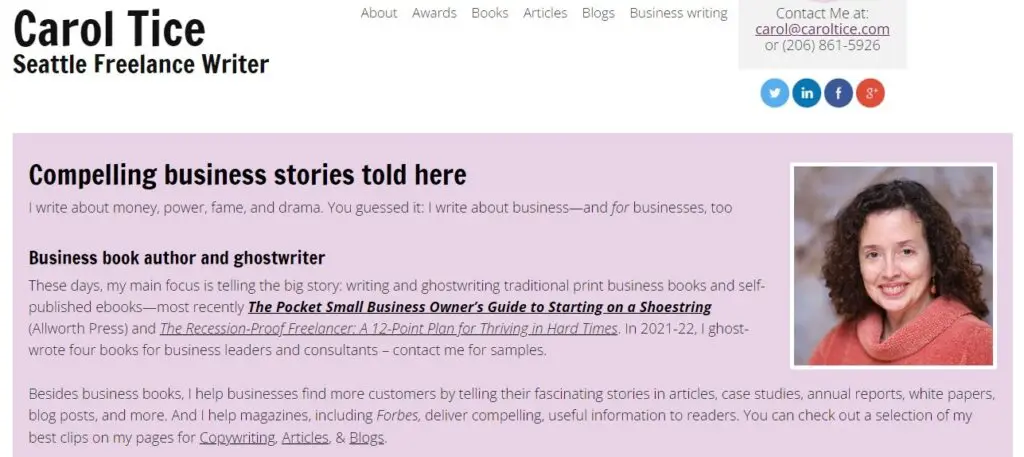Follow the Articles link in the paragraph

[x=305, y=438]
